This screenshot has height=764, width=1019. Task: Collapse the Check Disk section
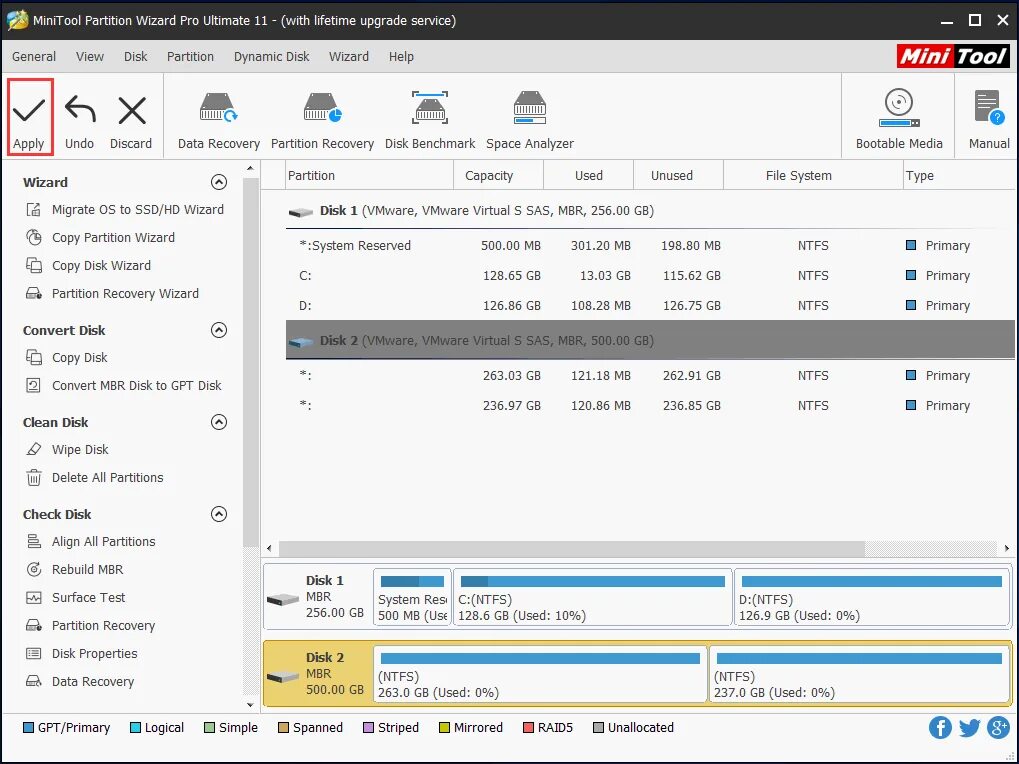pyautogui.click(x=219, y=515)
